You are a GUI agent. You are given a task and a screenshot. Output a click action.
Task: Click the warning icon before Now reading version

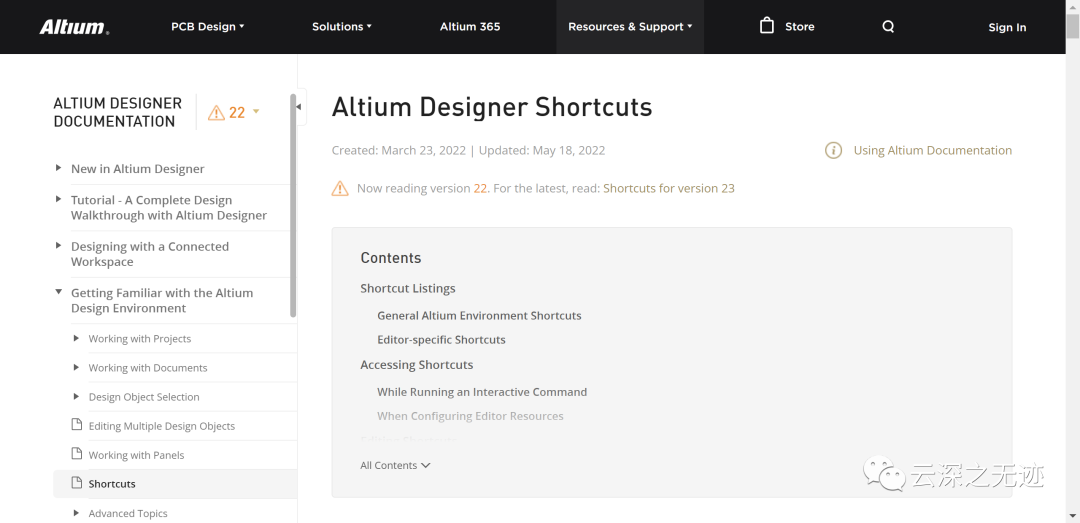click(340, 188)
